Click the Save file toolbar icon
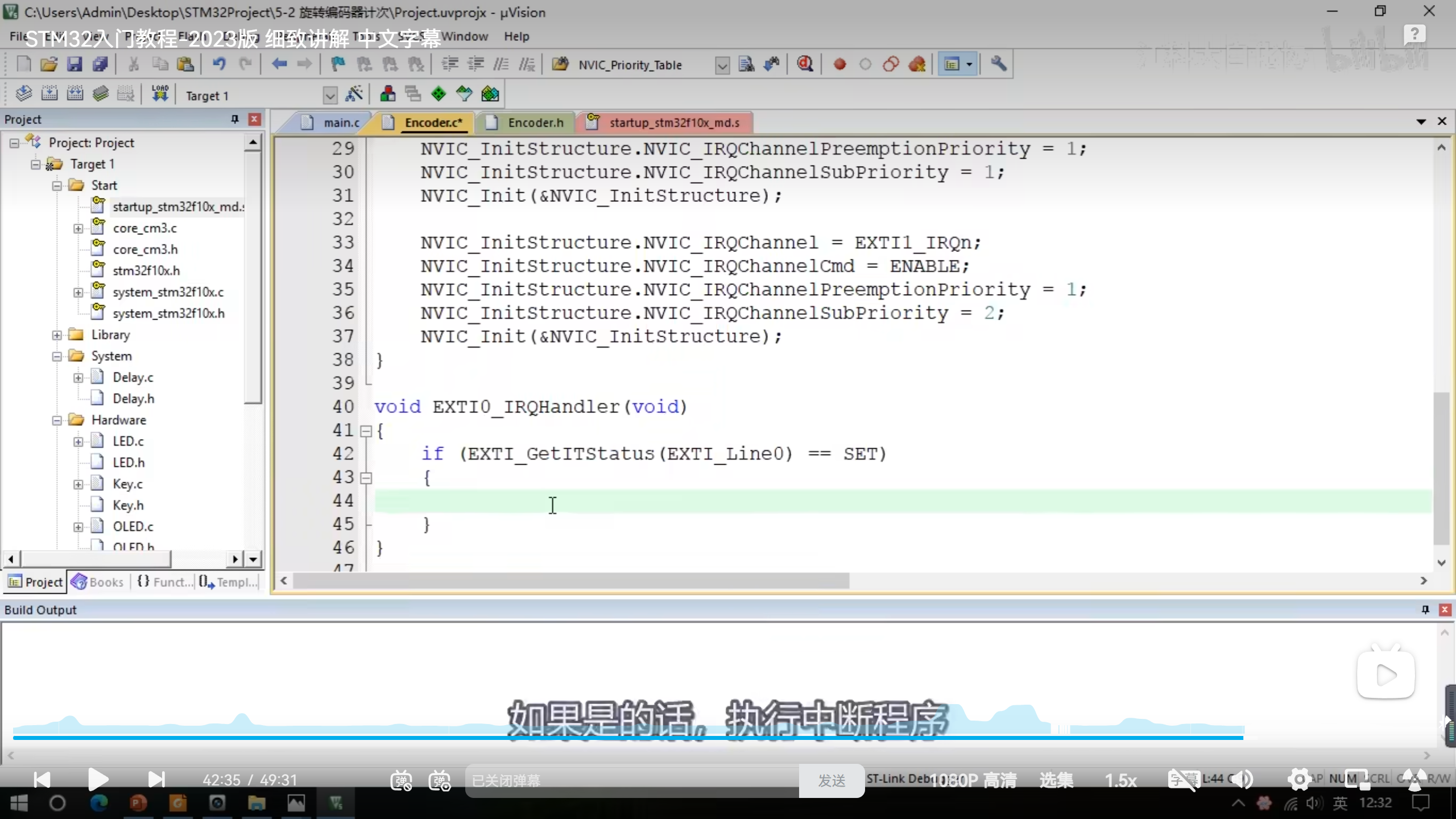1456x819 pixels. [x=75, y=64]
